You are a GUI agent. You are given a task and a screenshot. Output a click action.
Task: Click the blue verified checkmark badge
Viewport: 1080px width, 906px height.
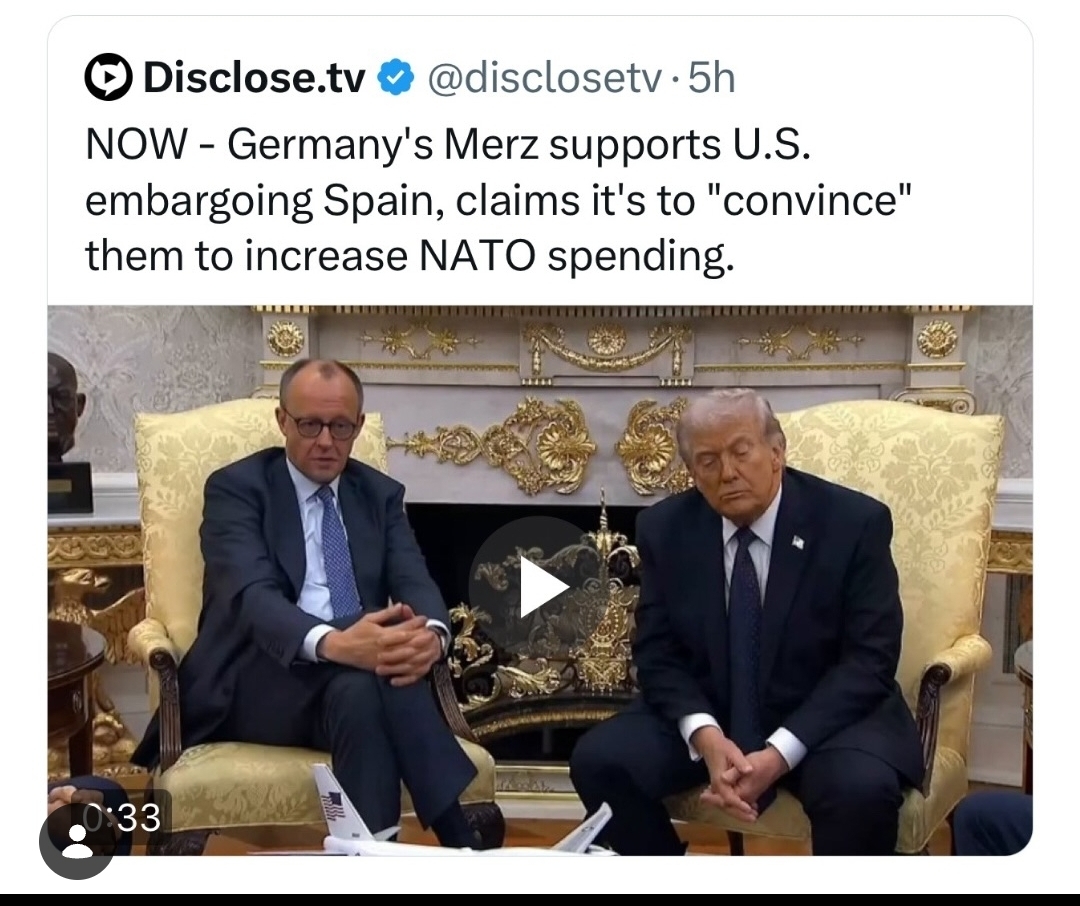(x=395, y=77)
